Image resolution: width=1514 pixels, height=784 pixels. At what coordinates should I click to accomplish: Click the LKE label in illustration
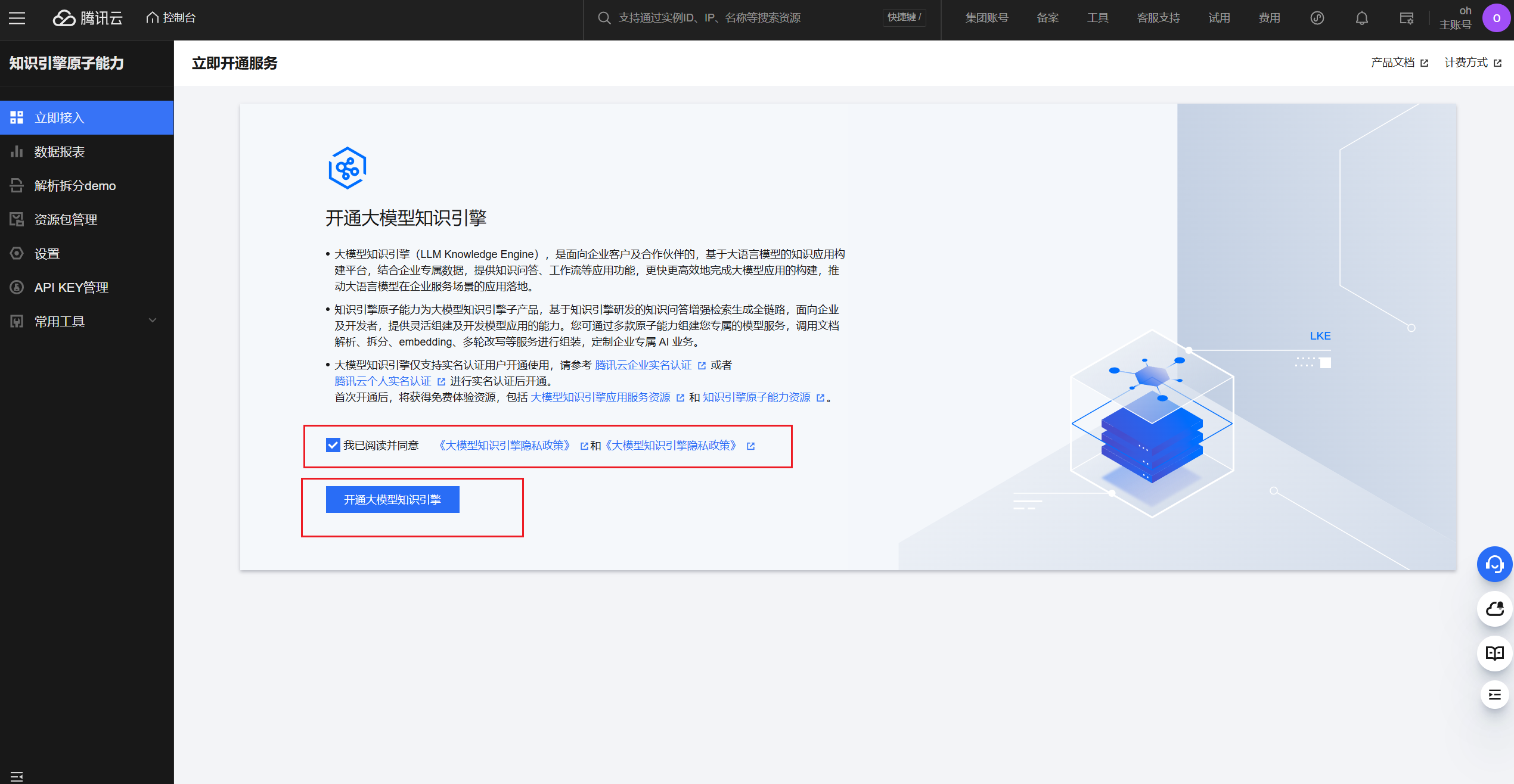[1320, 336]
